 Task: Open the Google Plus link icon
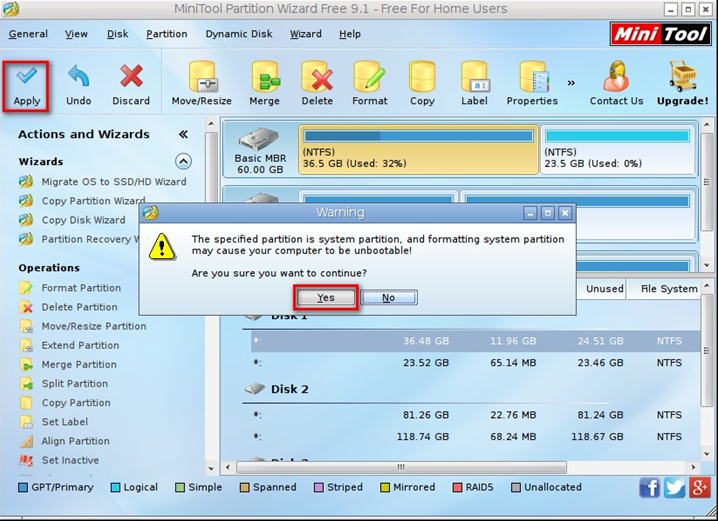pos(700,487)
